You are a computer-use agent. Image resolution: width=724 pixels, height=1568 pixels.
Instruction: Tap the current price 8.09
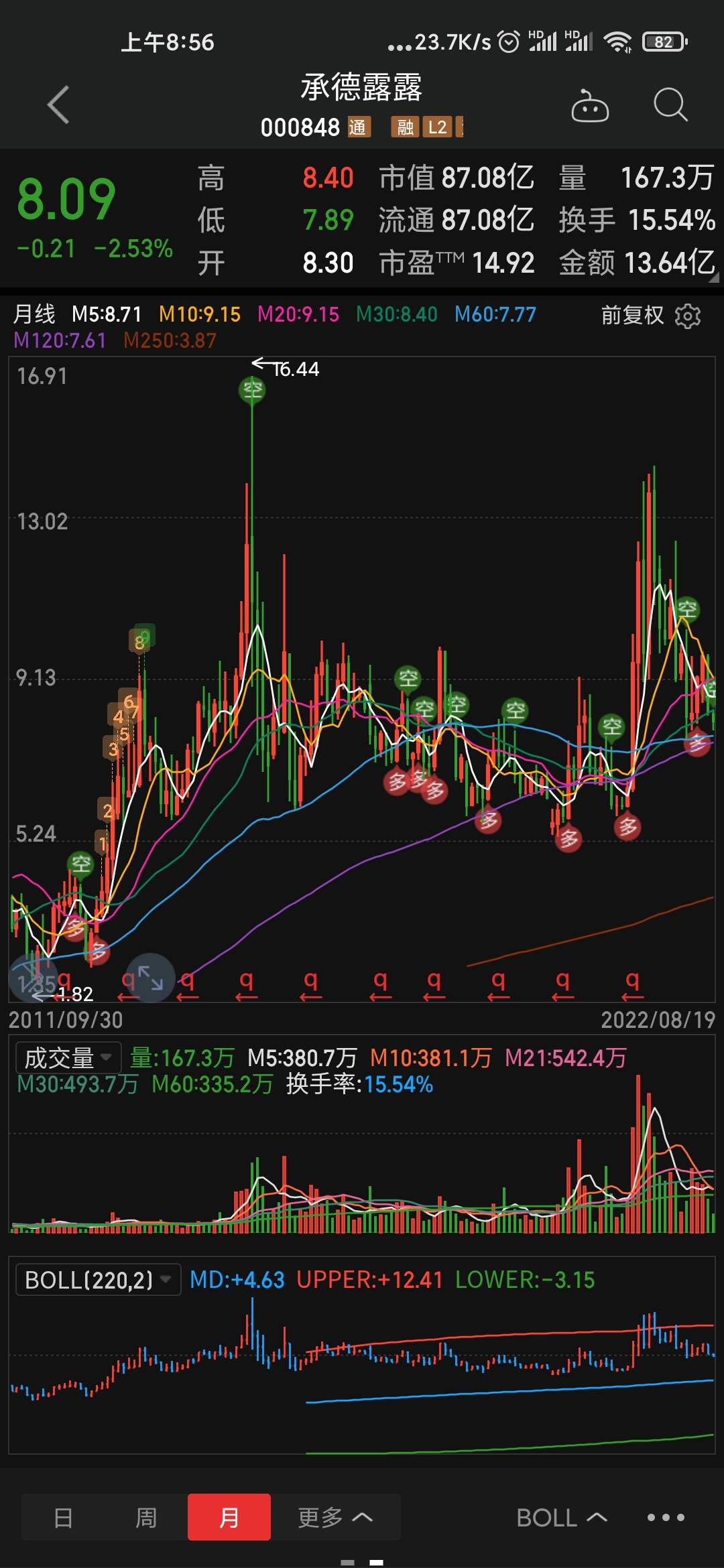66,200
